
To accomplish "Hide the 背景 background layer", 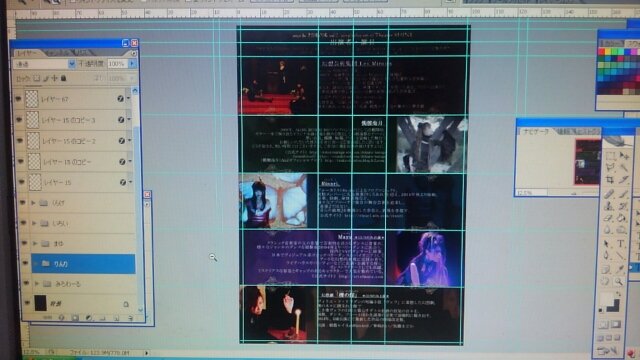I will 27,303.
